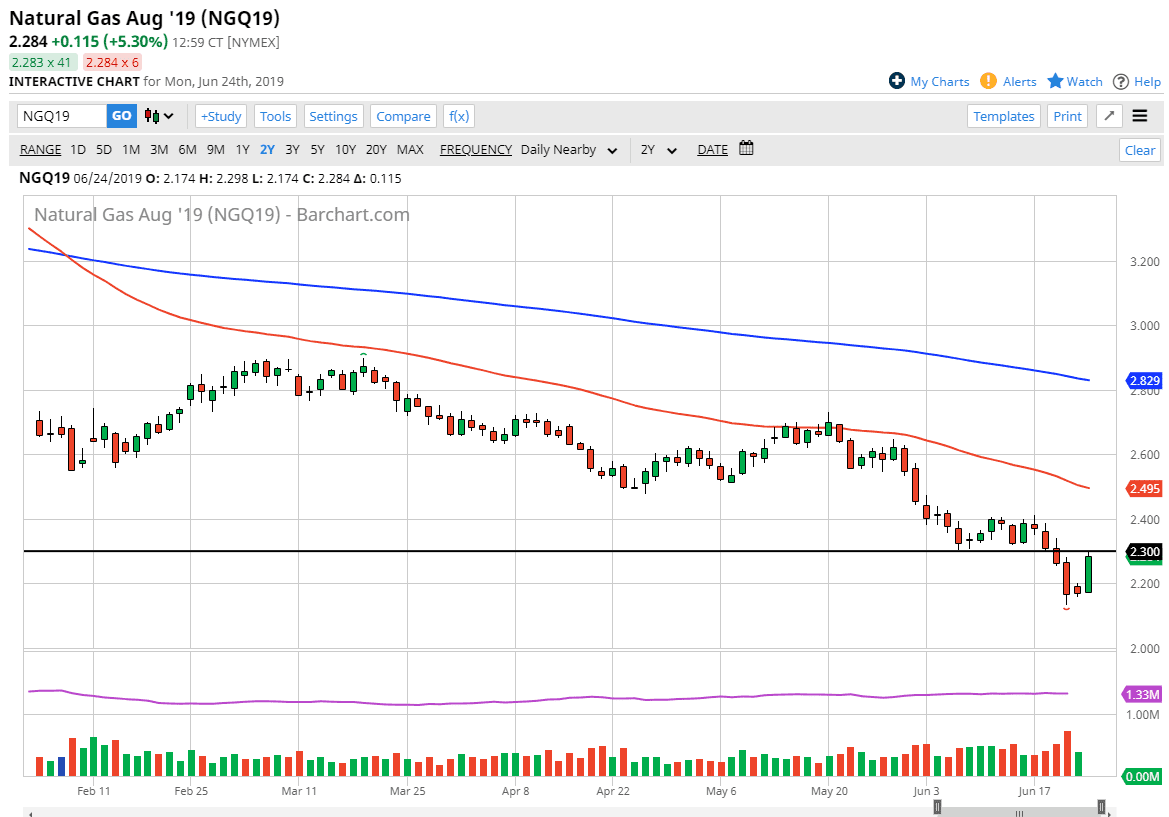
Task: Click the right handle of the time range slider
Action: pyautogui.click(x=1101, y=806)
